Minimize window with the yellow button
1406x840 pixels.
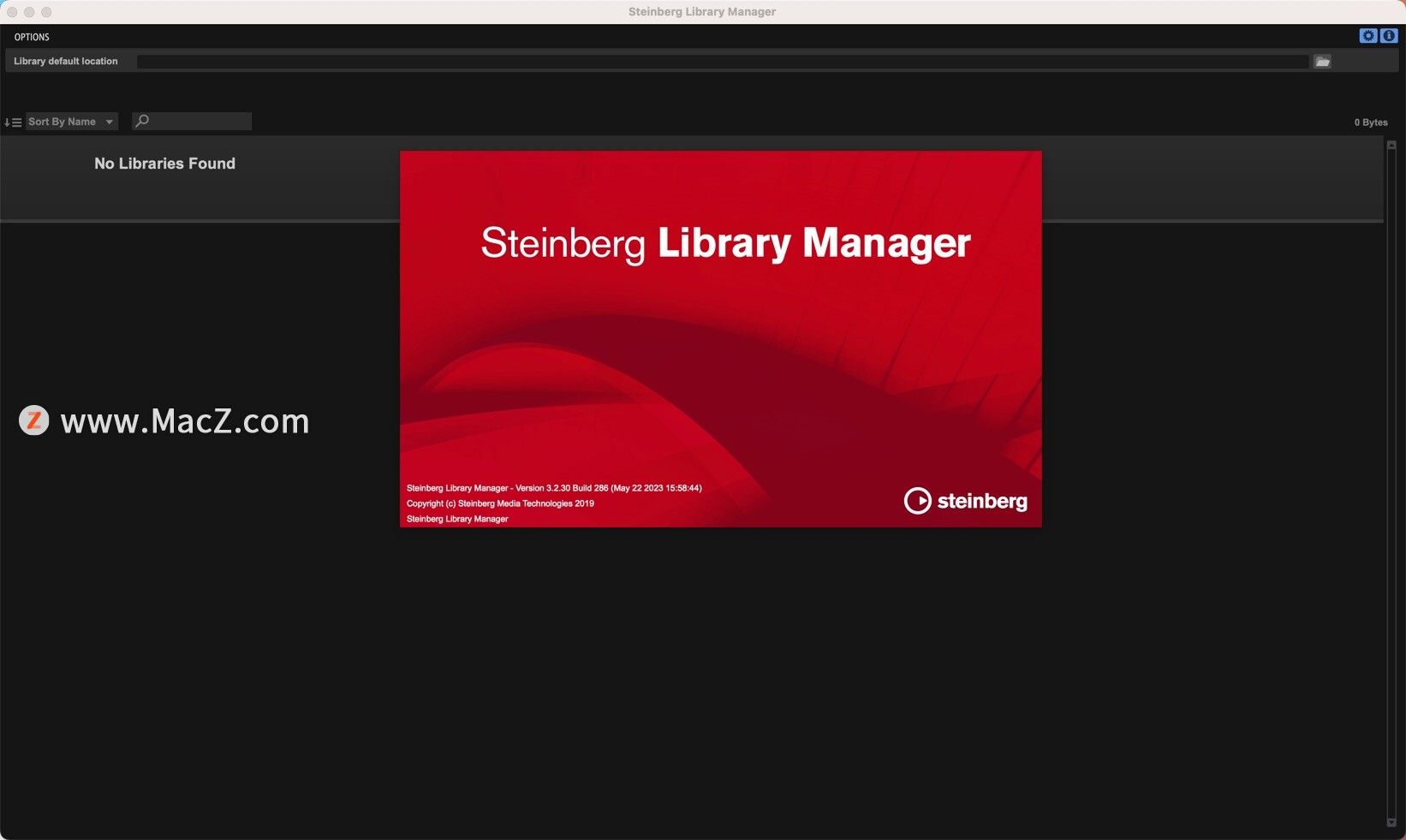[29, 12]
